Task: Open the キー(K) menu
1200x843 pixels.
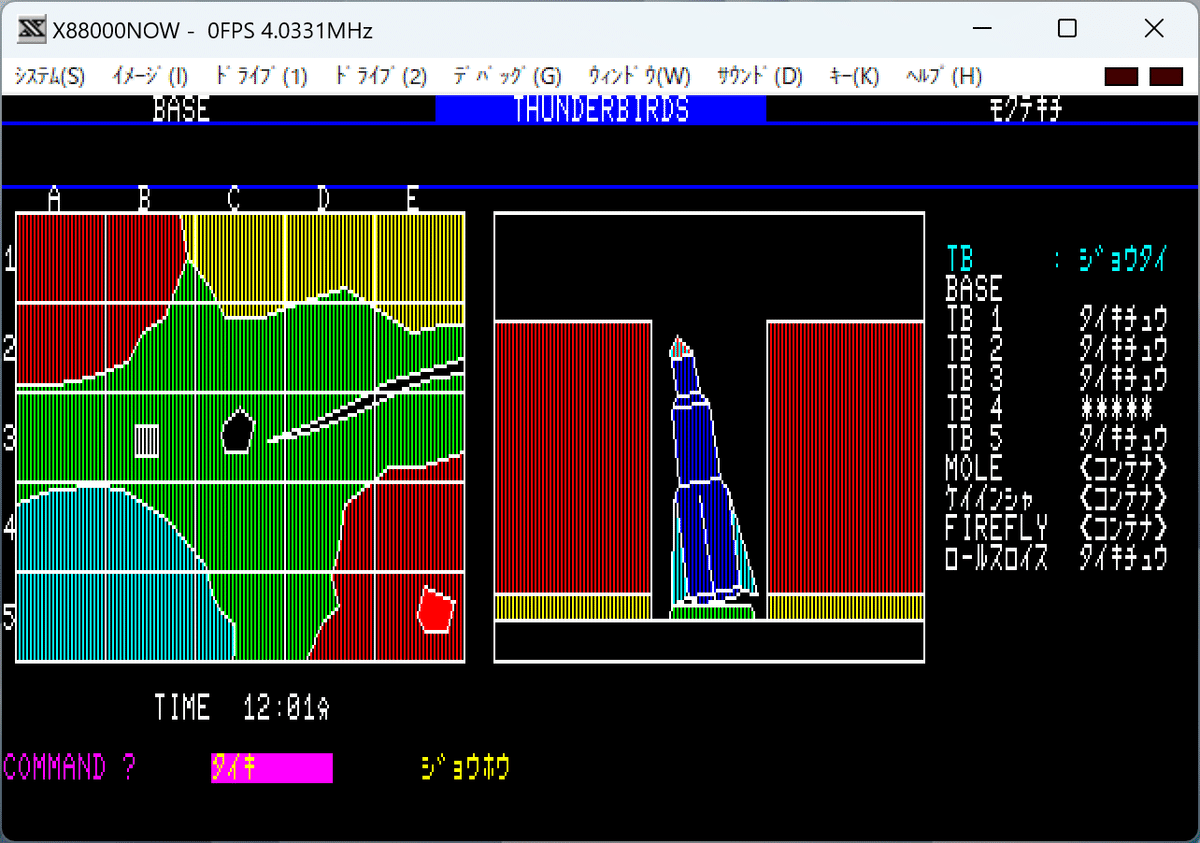Action: [855, 76]
